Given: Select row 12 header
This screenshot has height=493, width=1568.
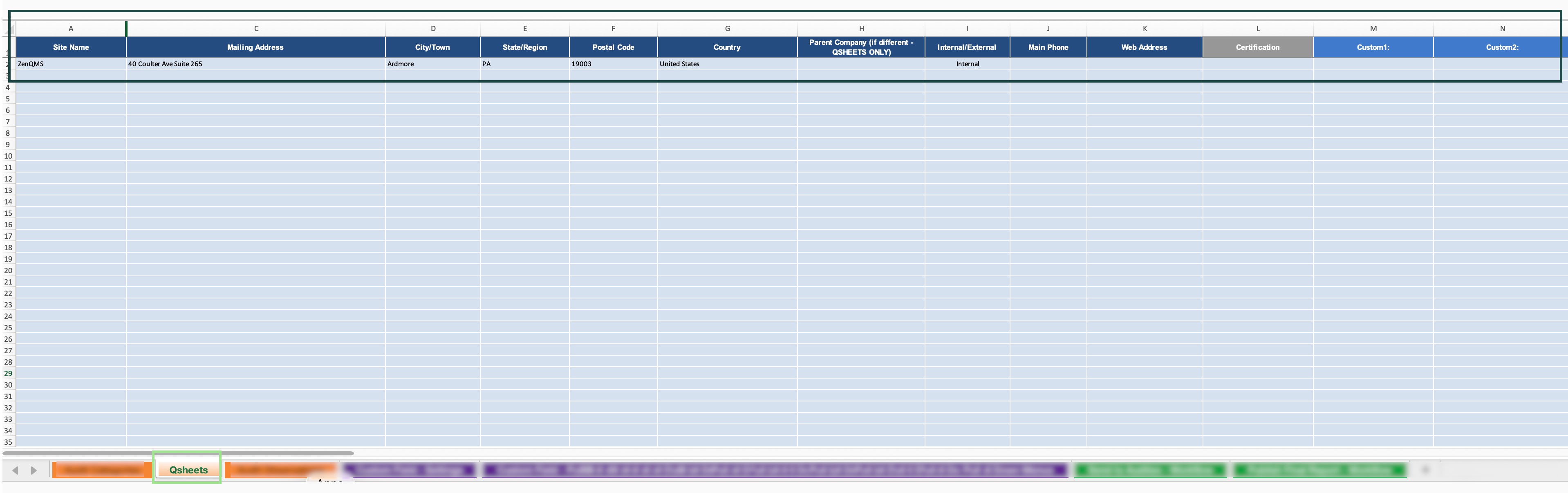Looking at the screenshot, I should coord(8,179).
